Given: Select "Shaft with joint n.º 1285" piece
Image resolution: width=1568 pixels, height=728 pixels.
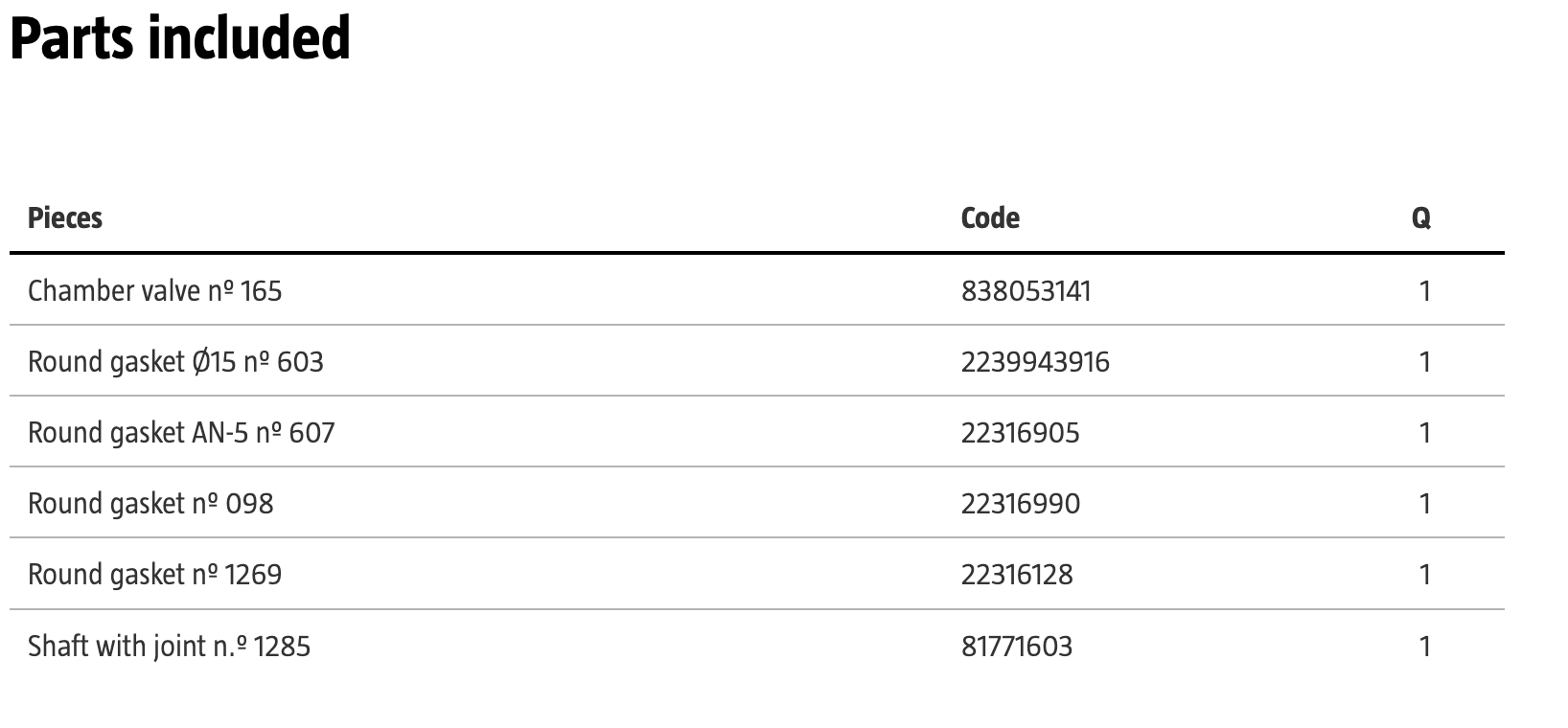Looking at the screenshot, I should point(169,646).
